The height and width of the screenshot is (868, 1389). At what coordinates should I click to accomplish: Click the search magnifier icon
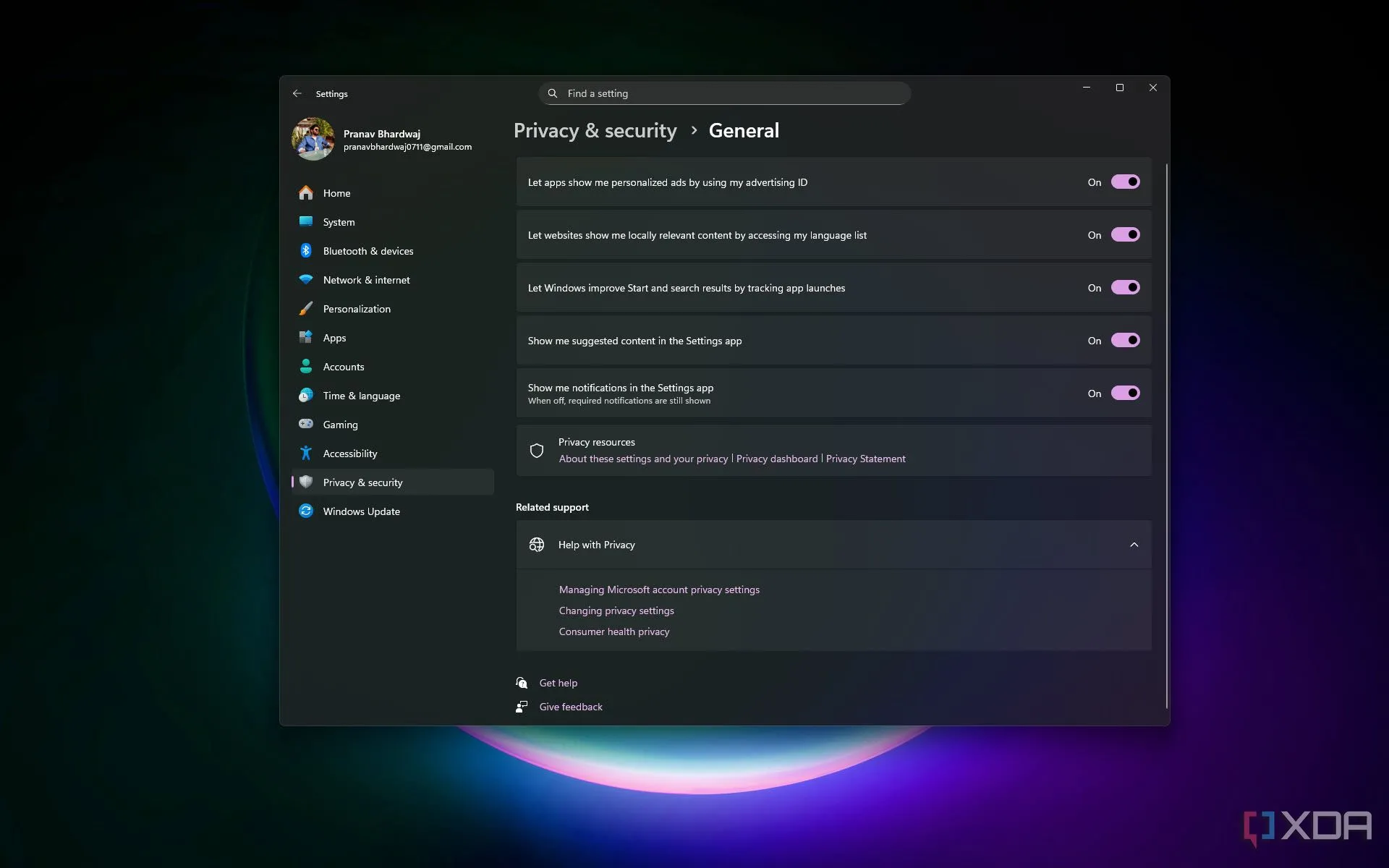pyautogui.click(x=553, y=93)
